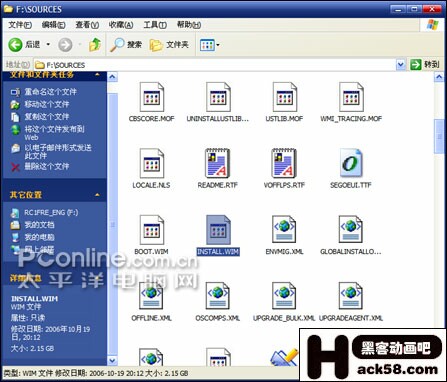Screen dimensions: 447x382
Task: Click Move this file (移动这个文件)
Action: 40,104
